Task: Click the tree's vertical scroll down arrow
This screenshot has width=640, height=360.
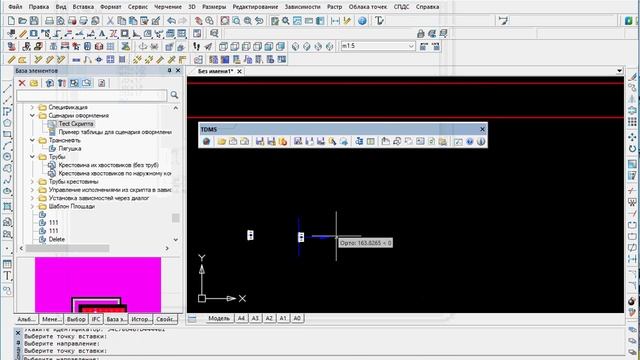Action: [x=176, y=240]
